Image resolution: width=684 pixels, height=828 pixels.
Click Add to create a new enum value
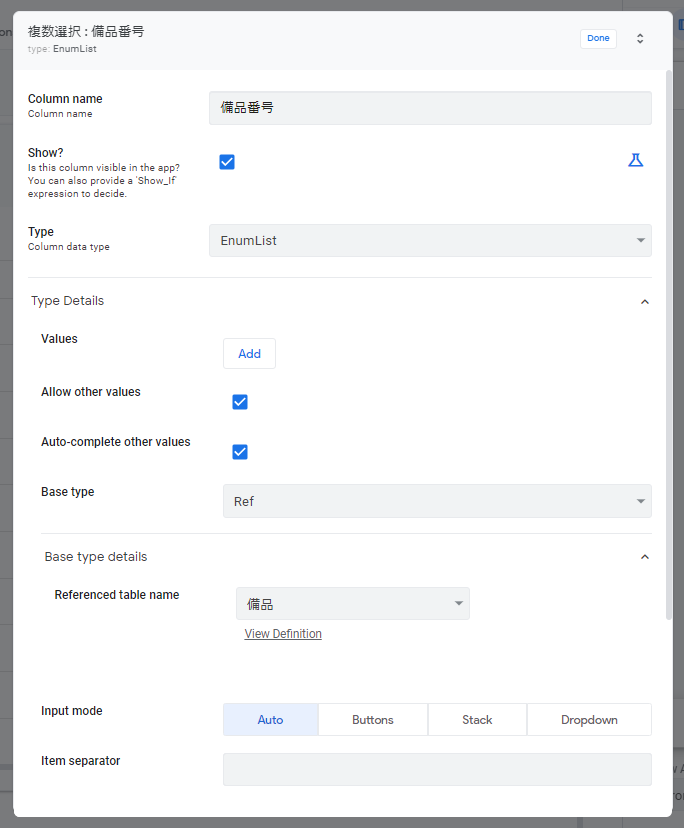[x=248, y=353]
